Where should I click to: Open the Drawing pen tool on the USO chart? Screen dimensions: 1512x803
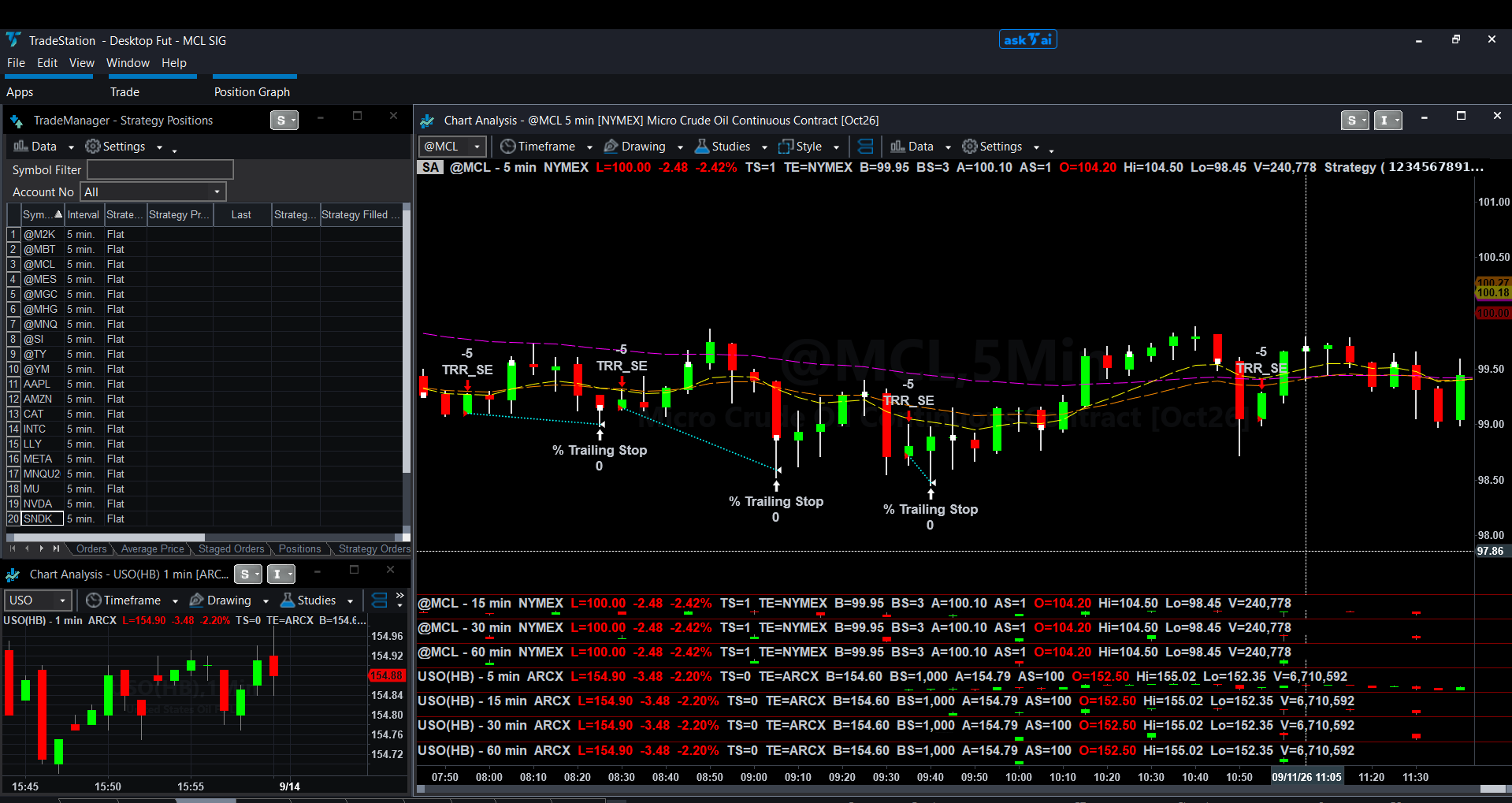tap(196, 600)
